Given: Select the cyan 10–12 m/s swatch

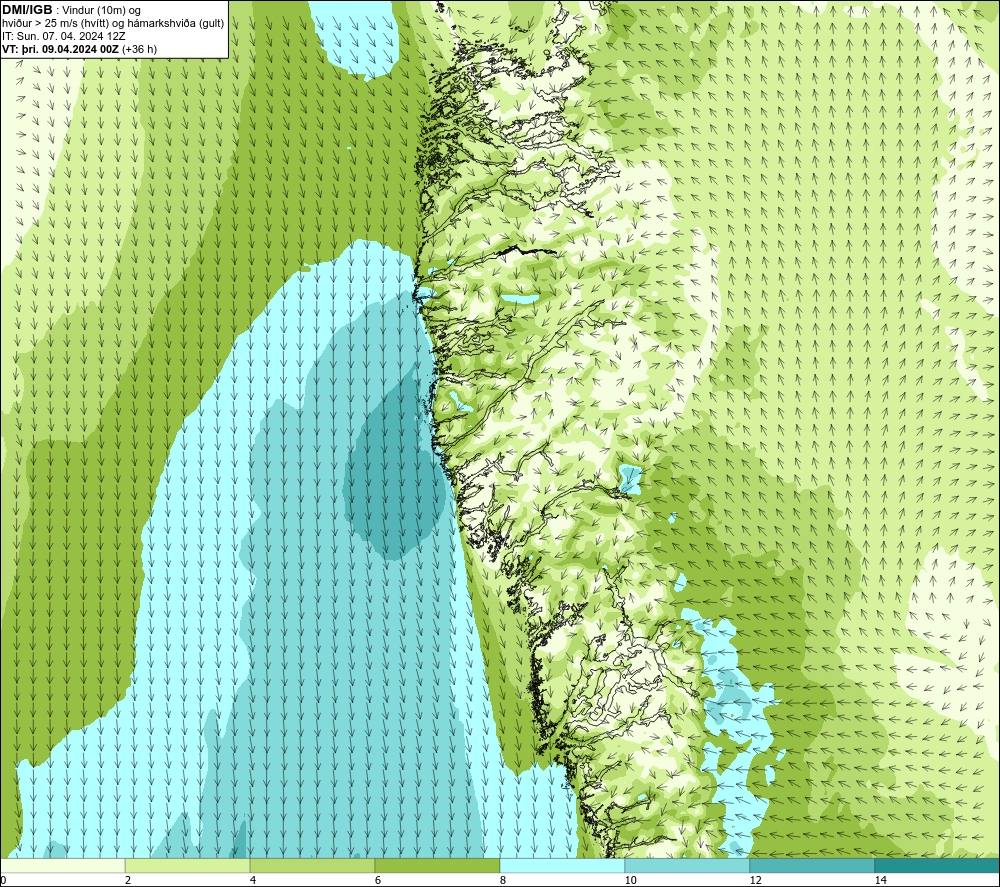Looking at the screenshot, I should [x=688, y=865].
